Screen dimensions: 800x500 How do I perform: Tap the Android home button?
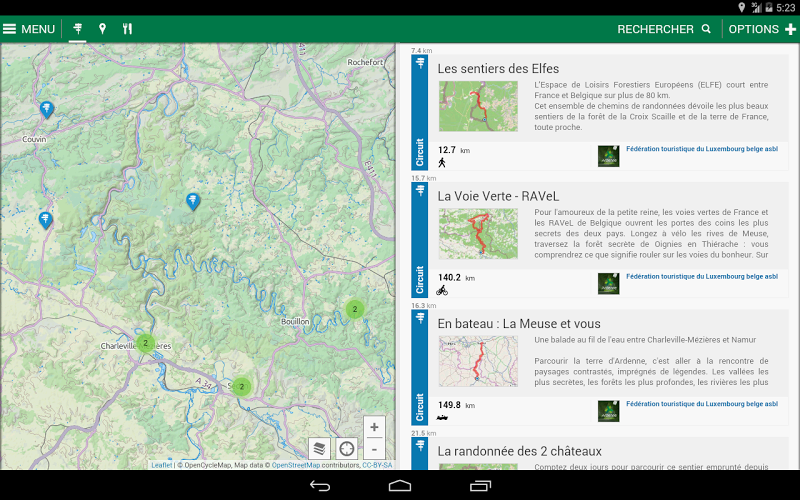tap(399, 486)
